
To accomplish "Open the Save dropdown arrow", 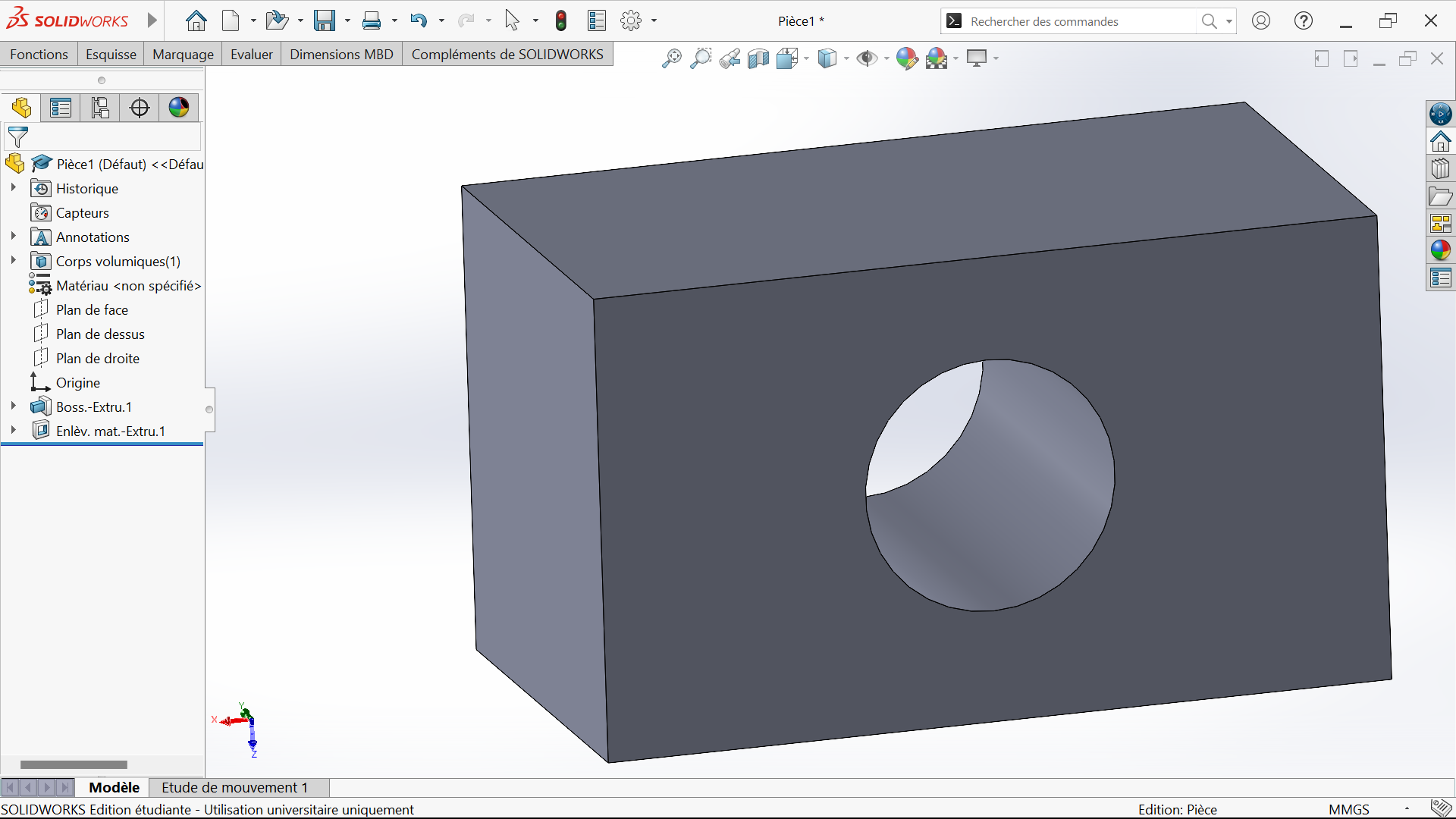I will [x=347, y=20].
